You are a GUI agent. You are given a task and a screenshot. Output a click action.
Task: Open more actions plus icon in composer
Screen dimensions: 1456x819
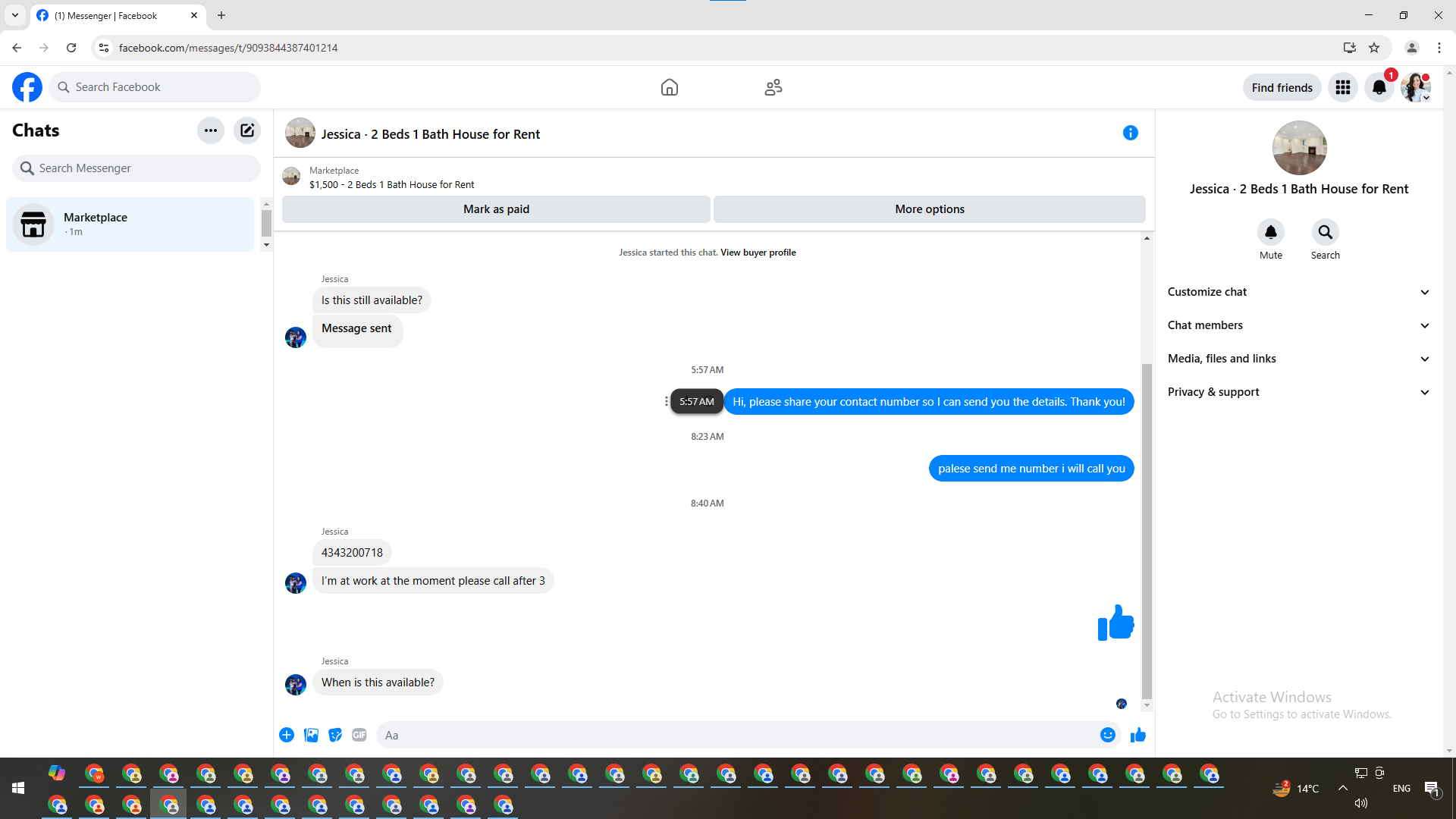(287, 735)
